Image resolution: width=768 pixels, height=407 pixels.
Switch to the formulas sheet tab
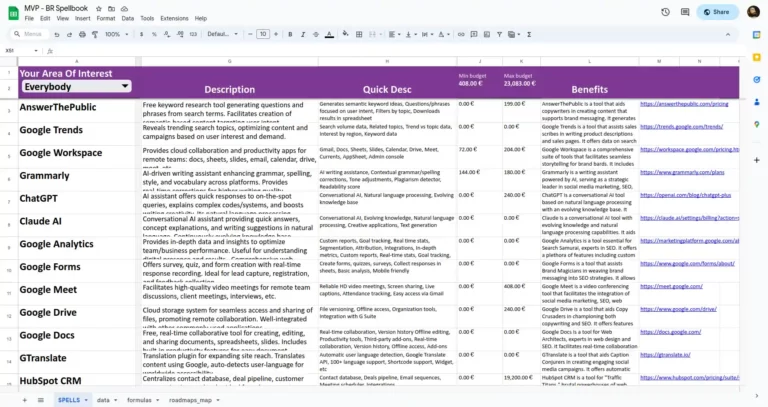click(143, 400)
